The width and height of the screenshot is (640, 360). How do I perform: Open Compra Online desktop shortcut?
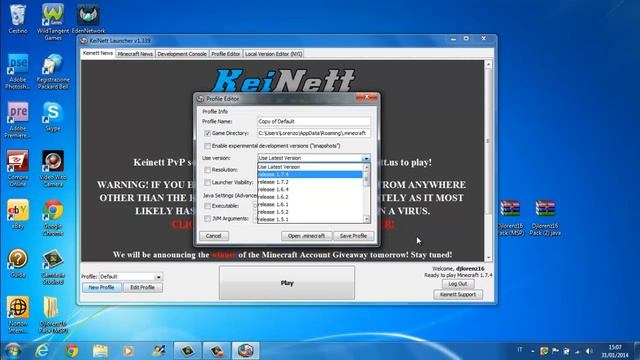pyautogui.click(x=18, y=168)
